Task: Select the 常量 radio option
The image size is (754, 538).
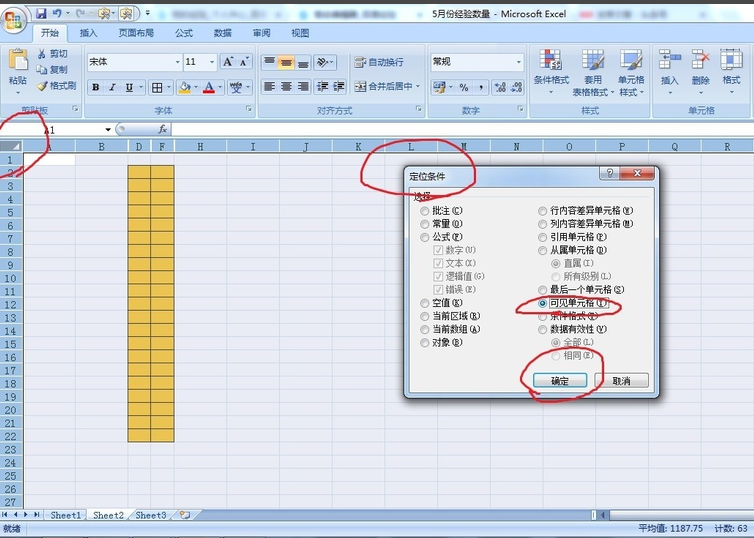Action: point(425,224)
